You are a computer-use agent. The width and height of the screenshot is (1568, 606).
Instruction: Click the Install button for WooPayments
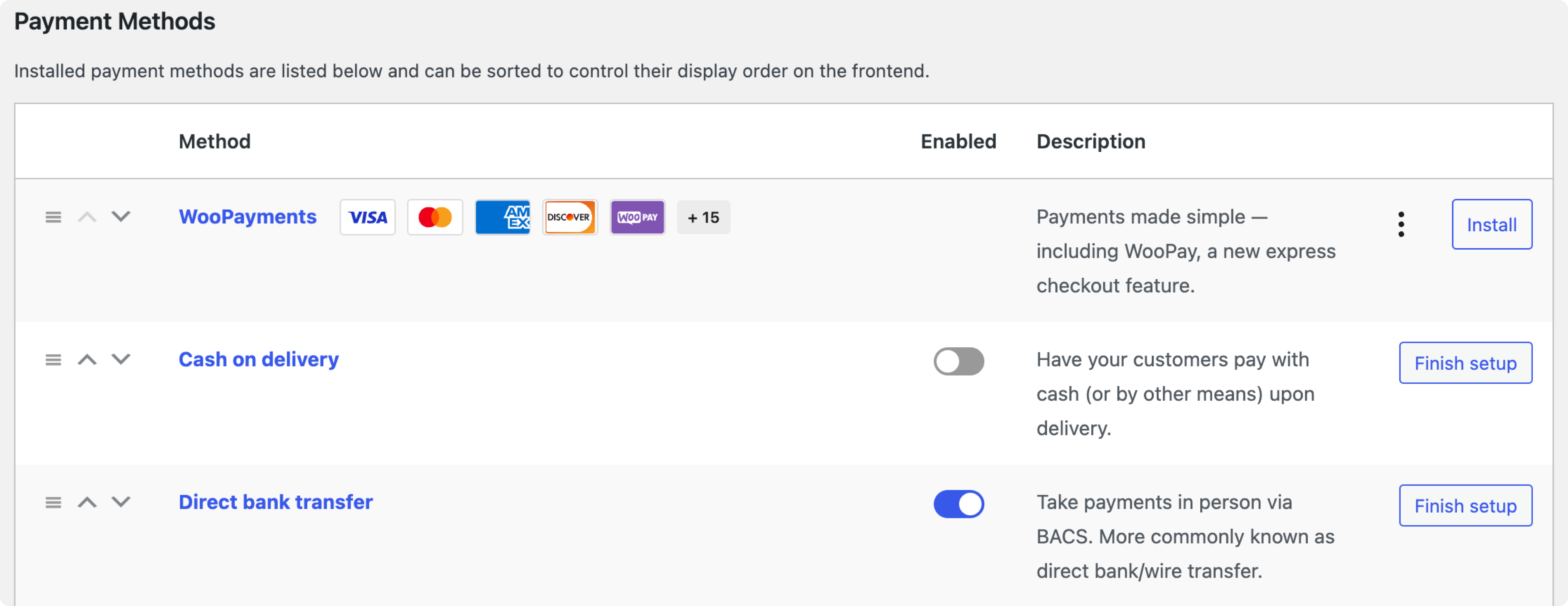[x=1491, y=224]
